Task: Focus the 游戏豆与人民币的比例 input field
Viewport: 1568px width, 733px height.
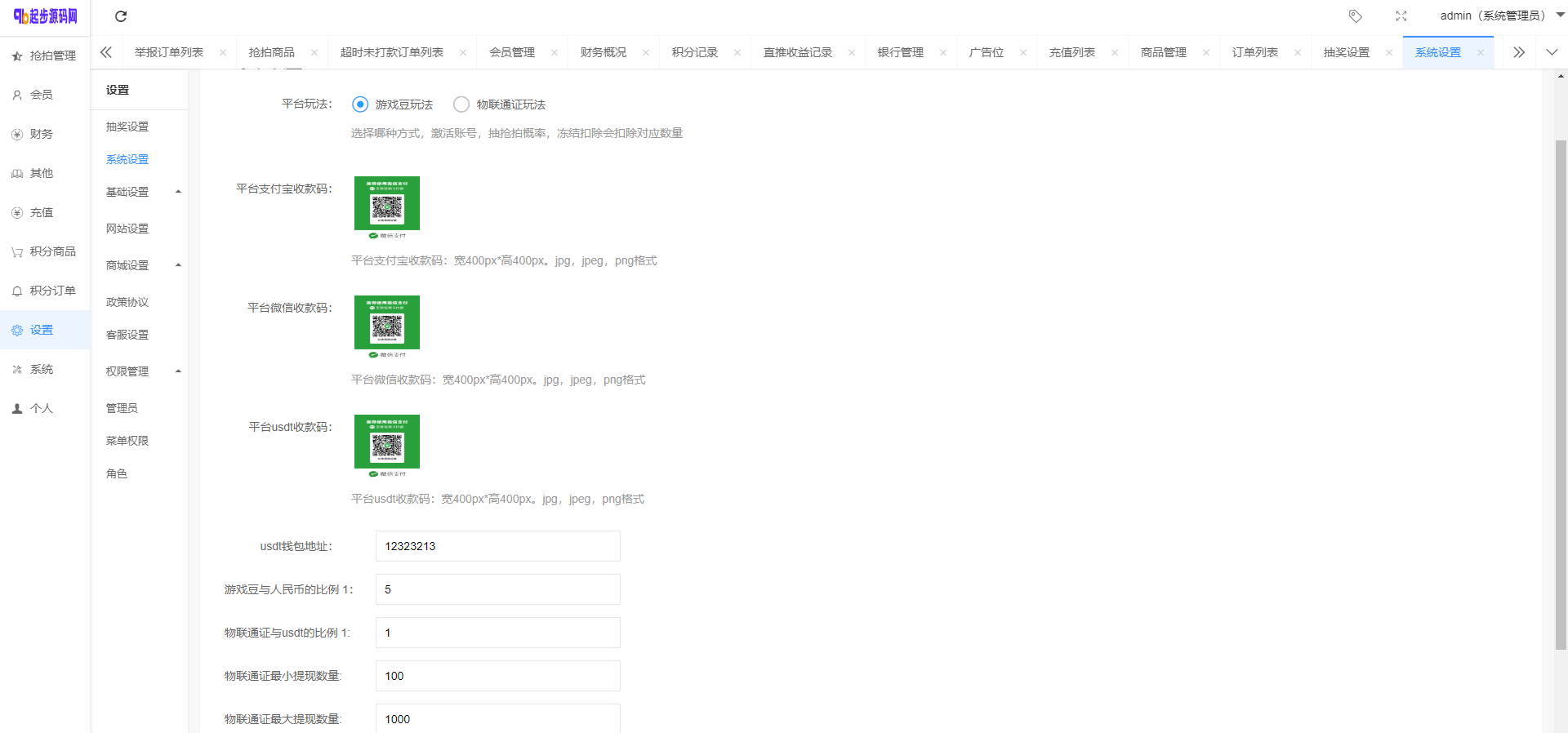Action: [498, 589]
